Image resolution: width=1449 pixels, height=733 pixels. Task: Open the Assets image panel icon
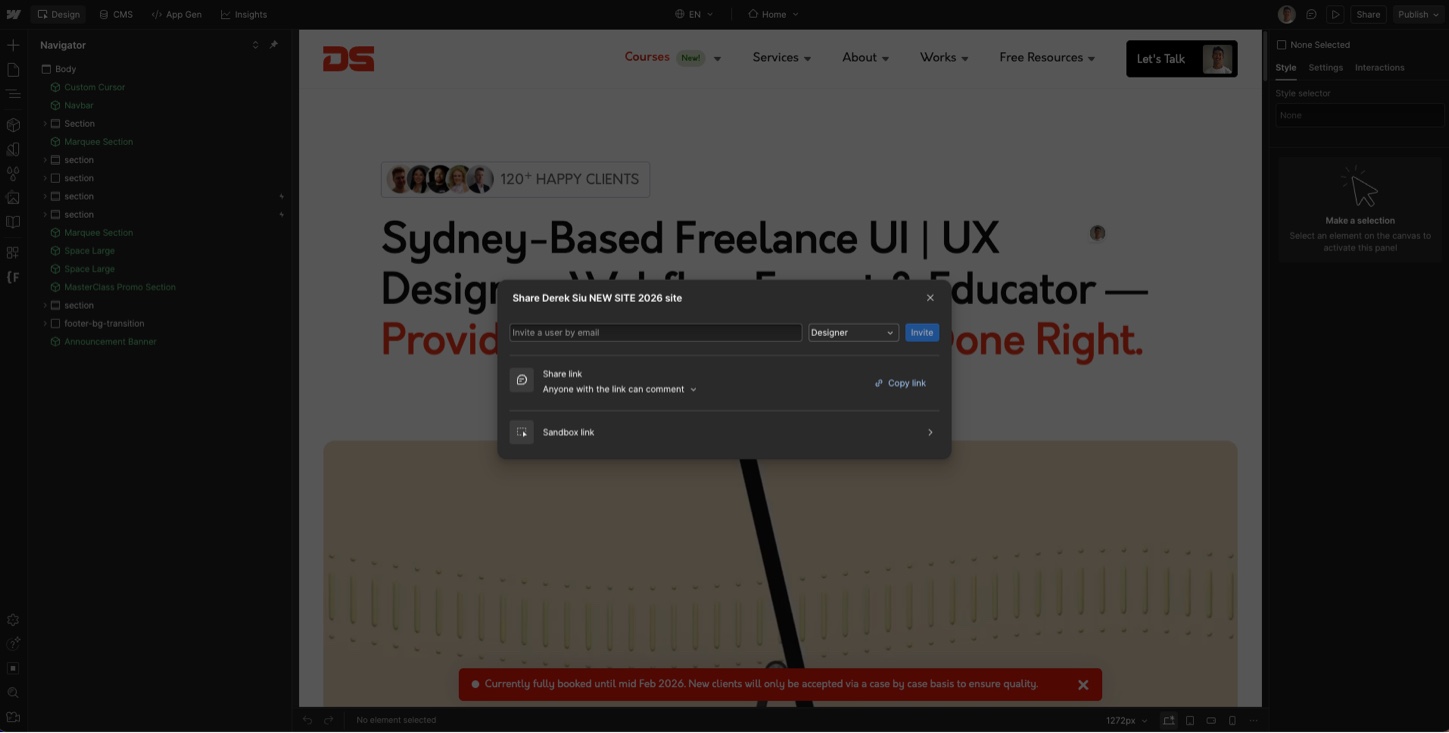[x=13, y=198]
